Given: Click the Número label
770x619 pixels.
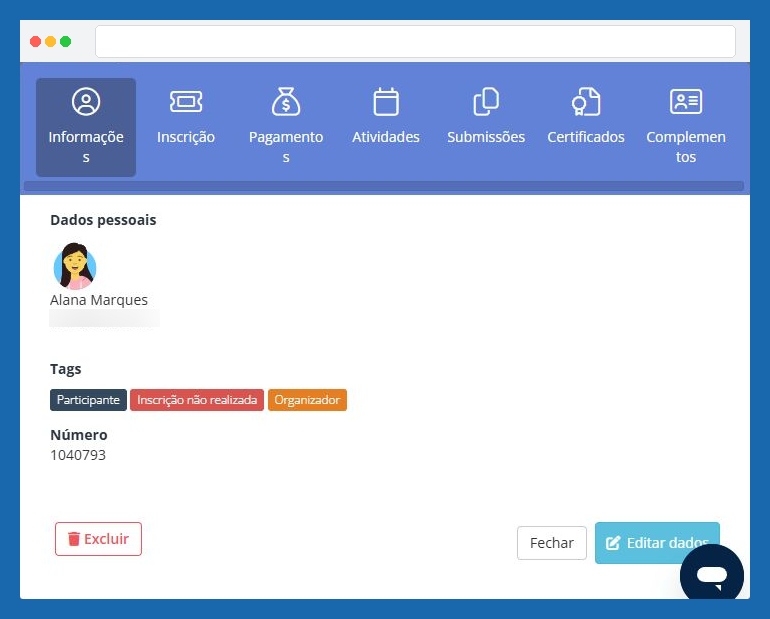Looking at the screenshot, I should click(79, 435).
